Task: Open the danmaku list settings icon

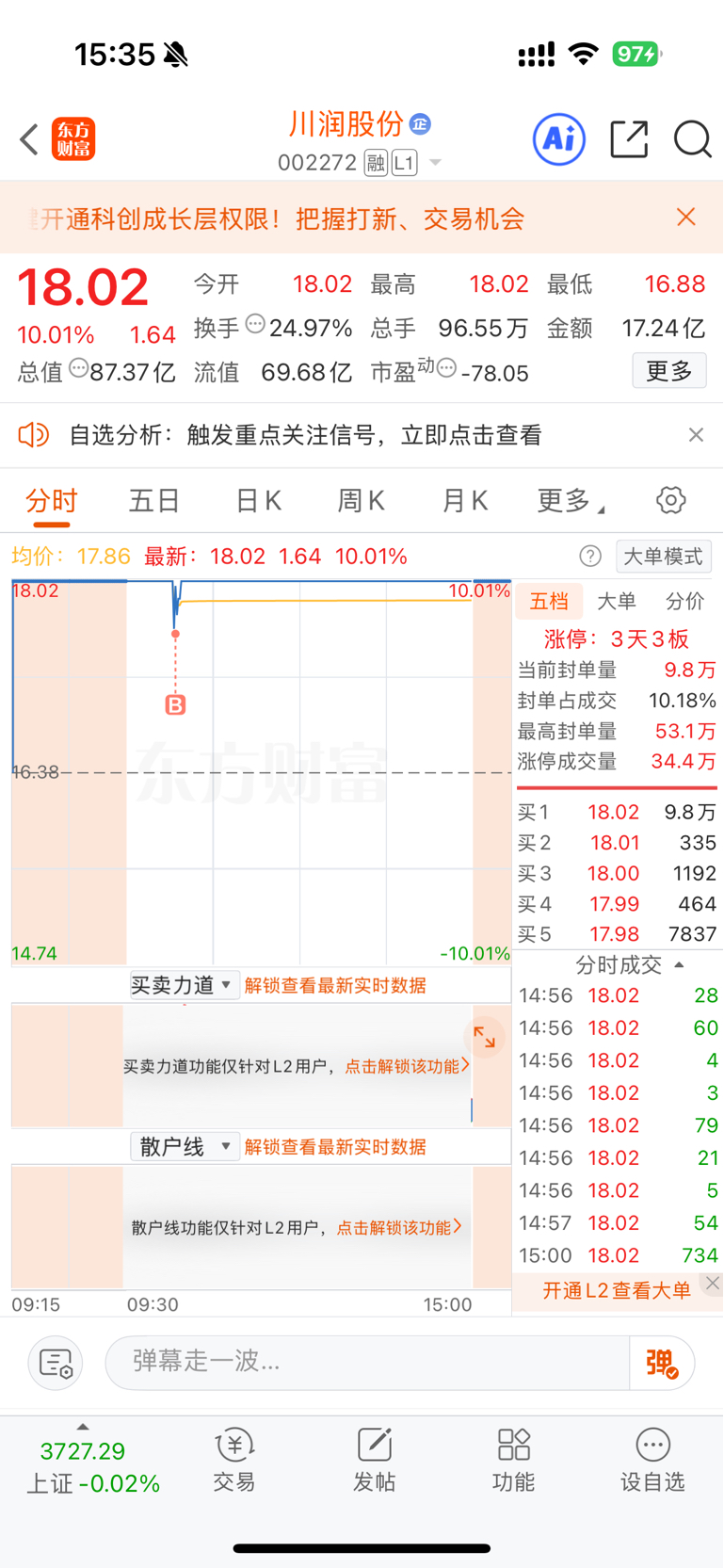Action: coord(56,1362)
